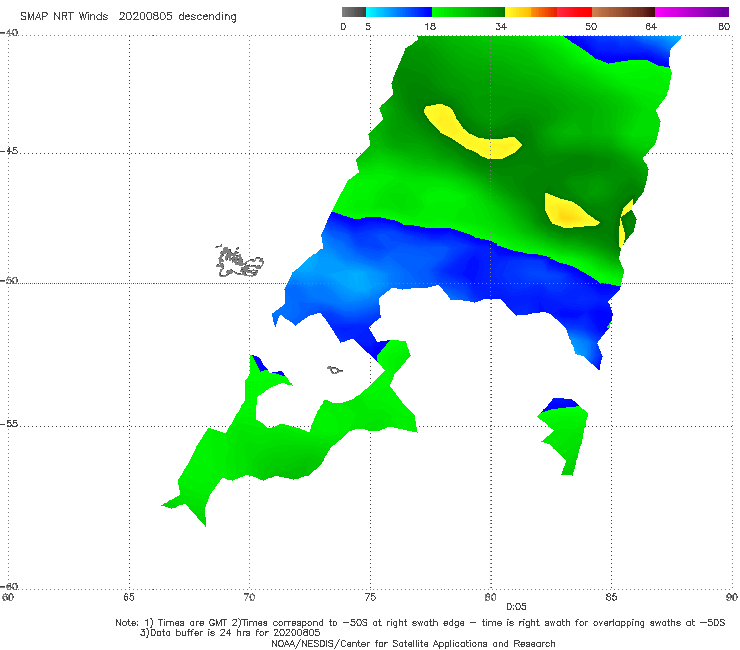Click the NOAA/NESDIS credit line at the bottom
Viewport: 740px width, 650px height.
point(413,643)
